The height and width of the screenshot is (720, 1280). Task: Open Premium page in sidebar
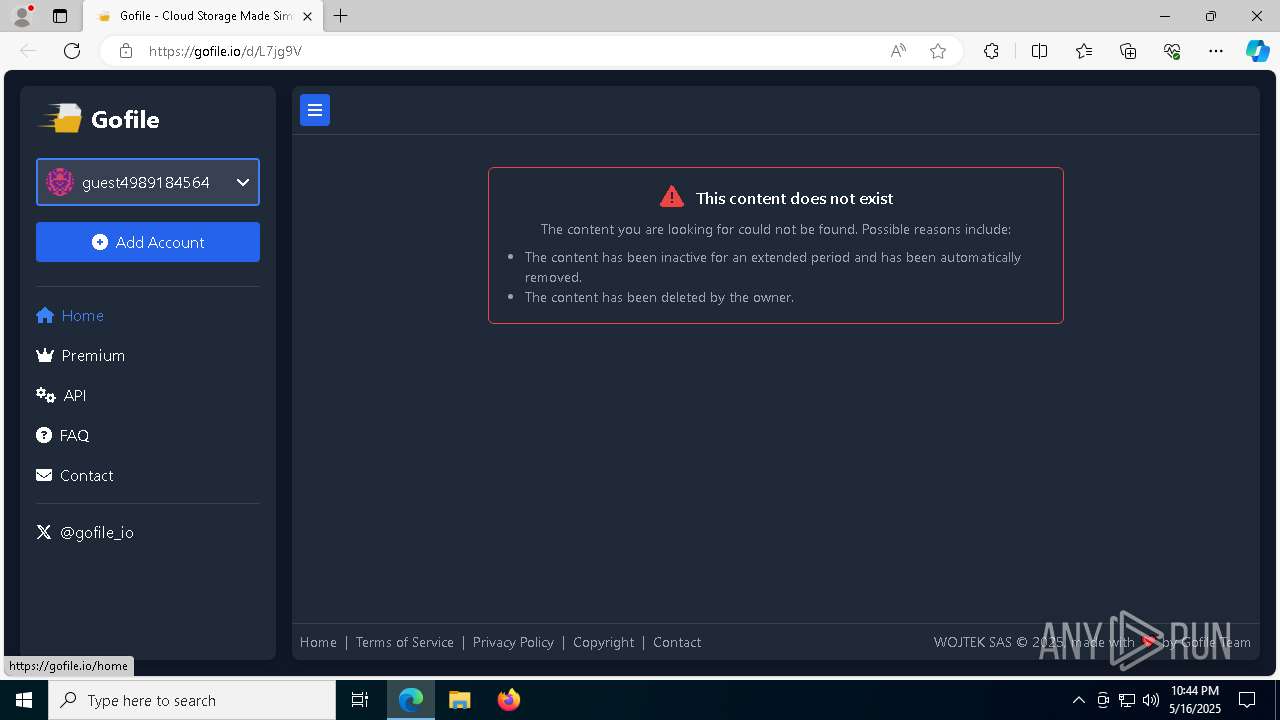click(x=80, y=355)
